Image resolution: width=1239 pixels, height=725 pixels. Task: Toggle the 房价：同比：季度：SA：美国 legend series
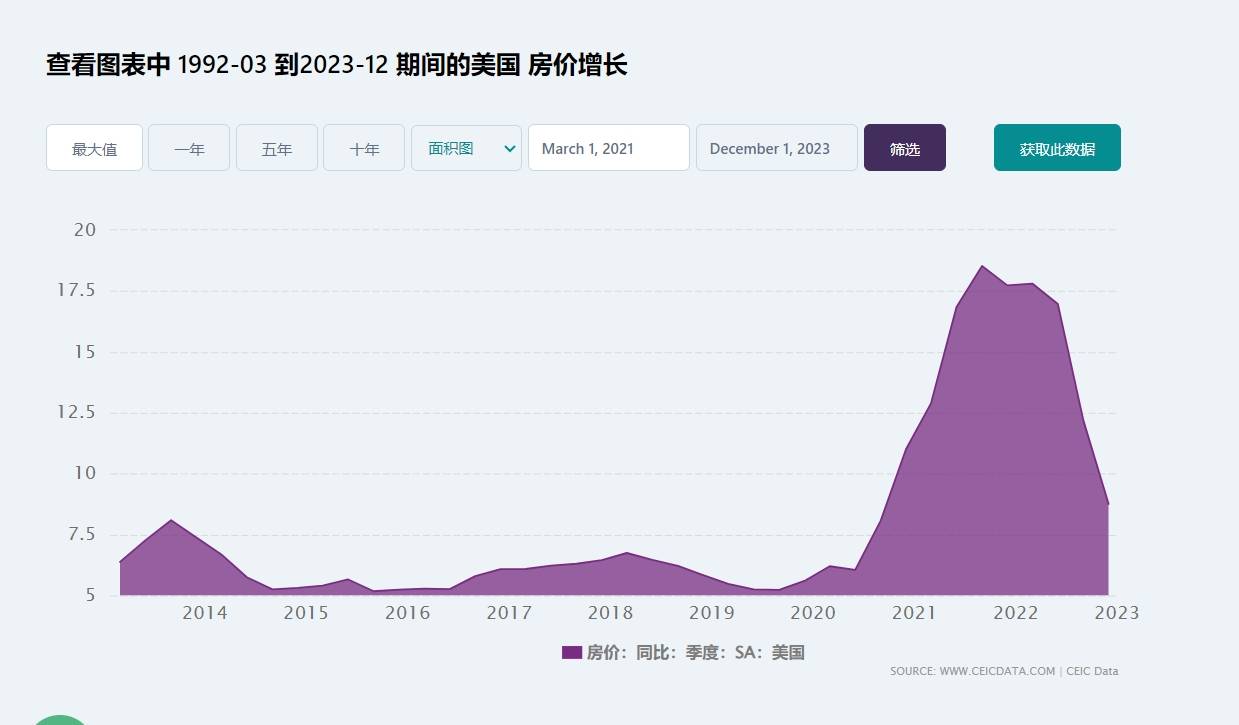click(x=695, y=653)
